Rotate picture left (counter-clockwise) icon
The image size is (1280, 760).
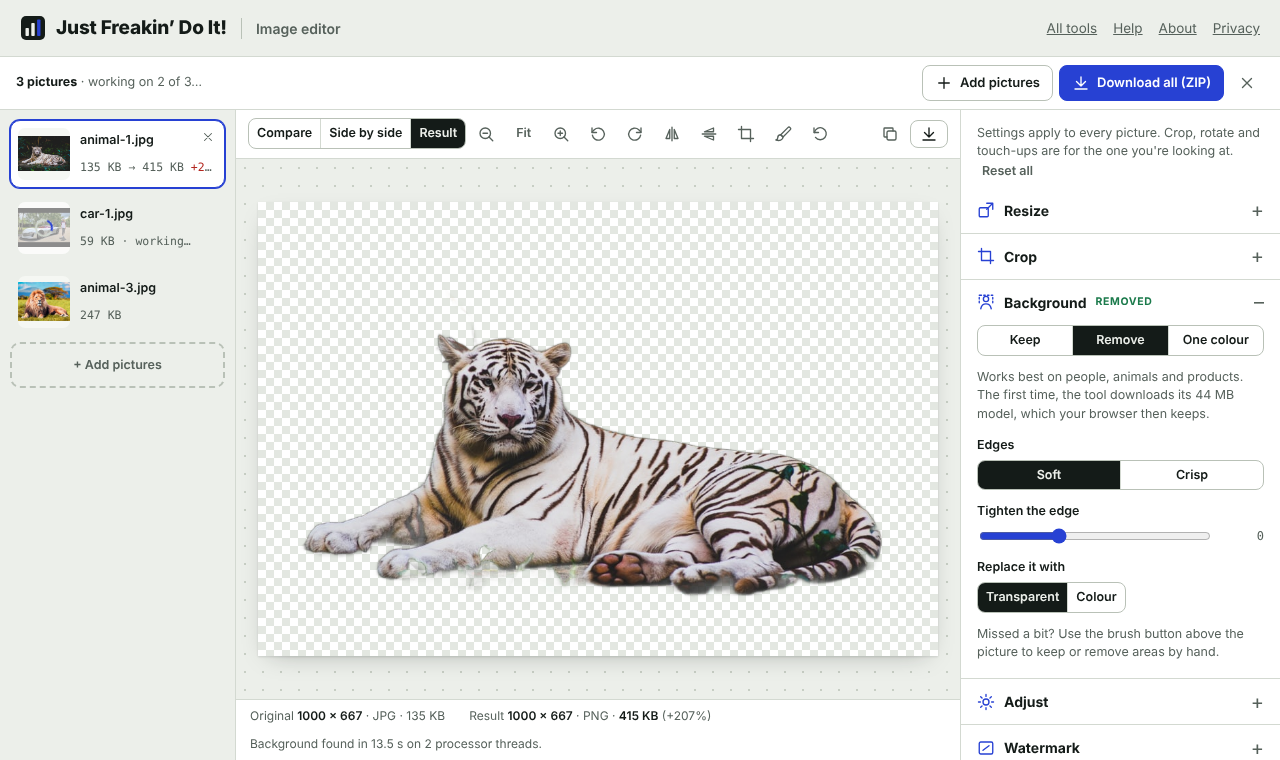(x=598, y=134)
